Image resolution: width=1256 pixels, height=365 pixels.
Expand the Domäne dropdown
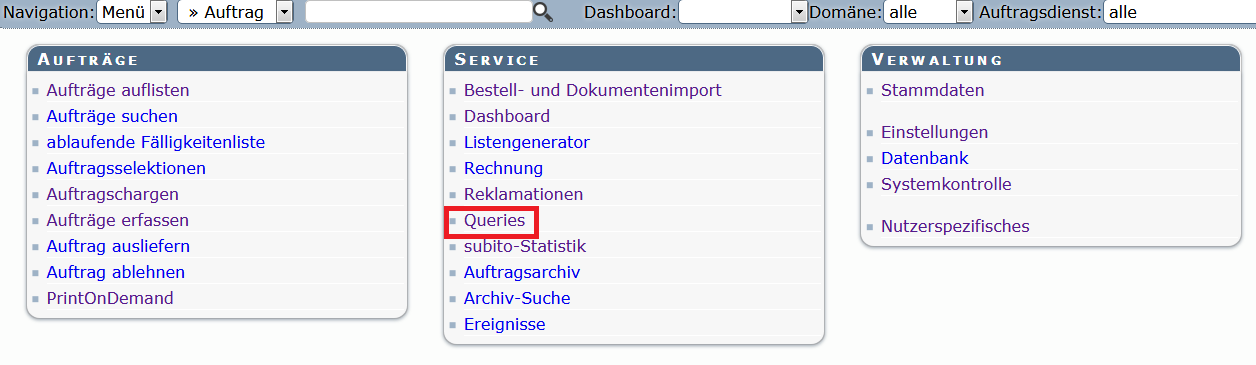tap(928, 12)
